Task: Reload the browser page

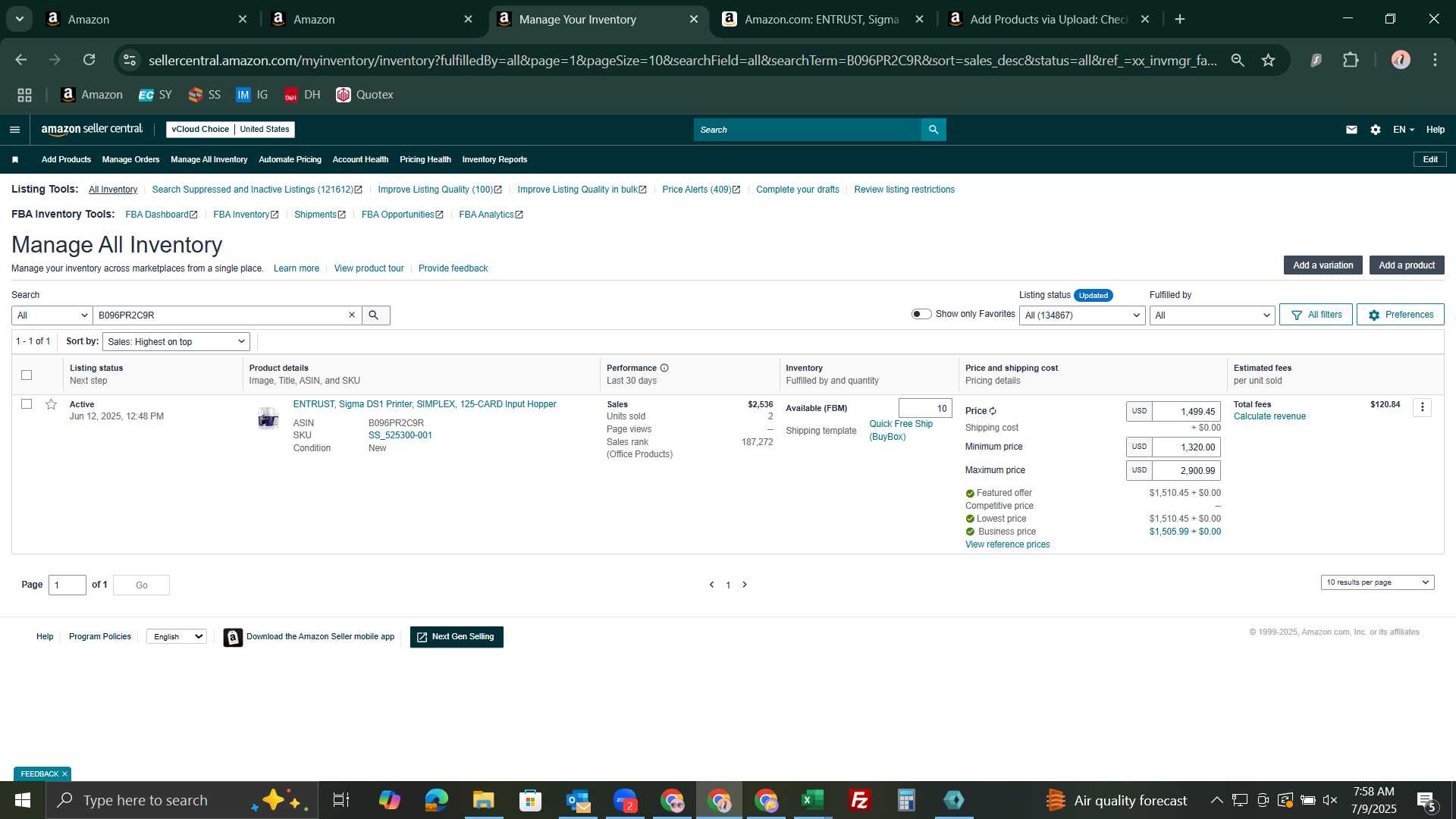Action: [89, 60]
